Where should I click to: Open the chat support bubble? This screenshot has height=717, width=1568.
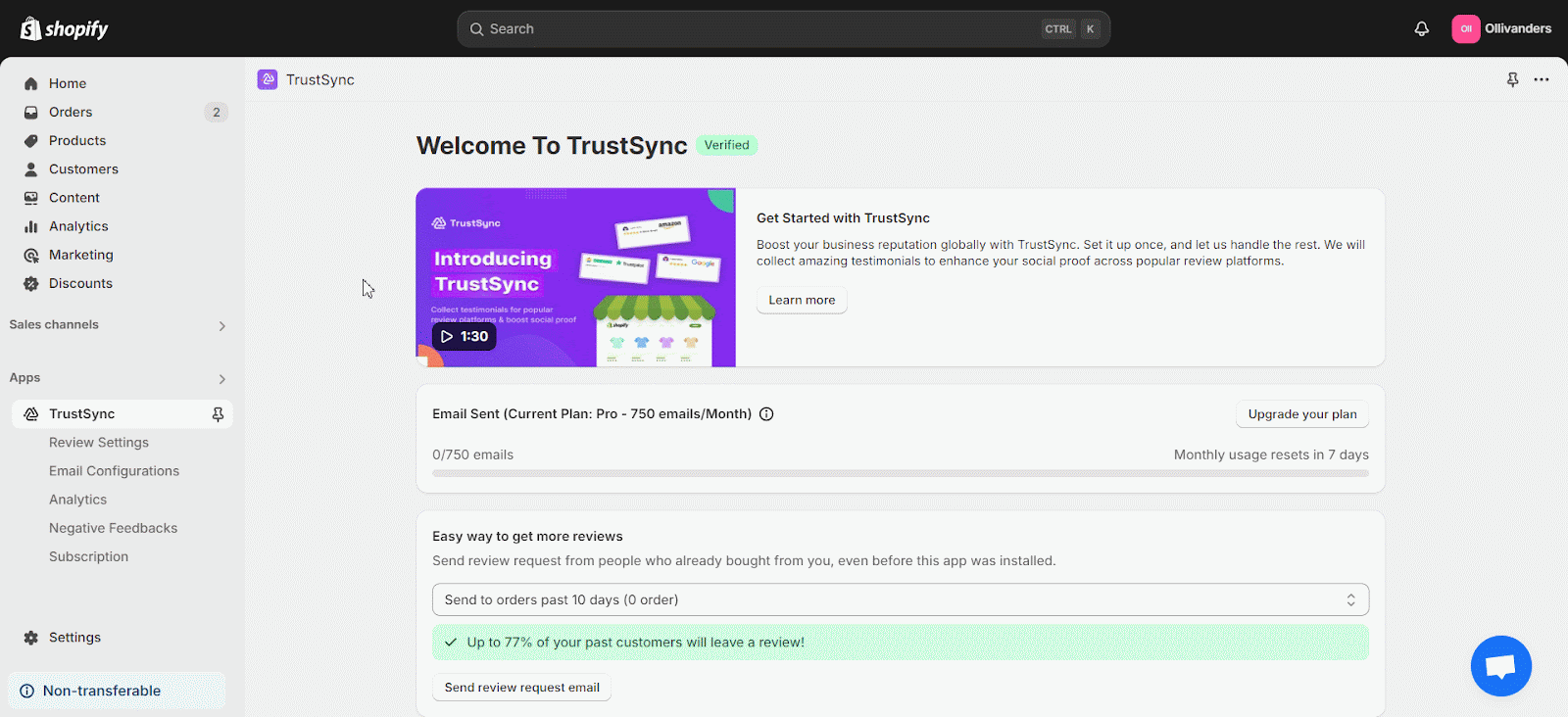(x=1500, y=666)
